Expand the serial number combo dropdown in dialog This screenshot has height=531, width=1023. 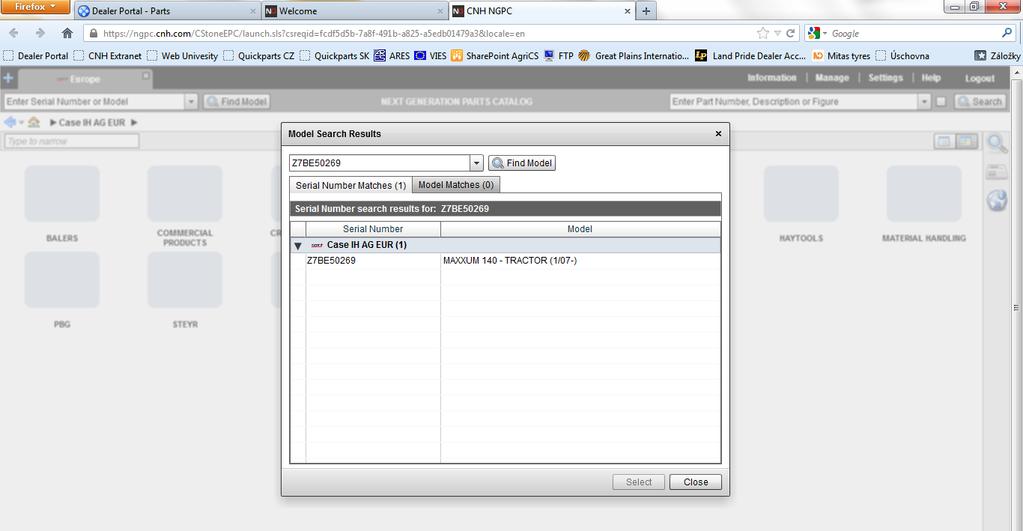[x=477, y=163]
